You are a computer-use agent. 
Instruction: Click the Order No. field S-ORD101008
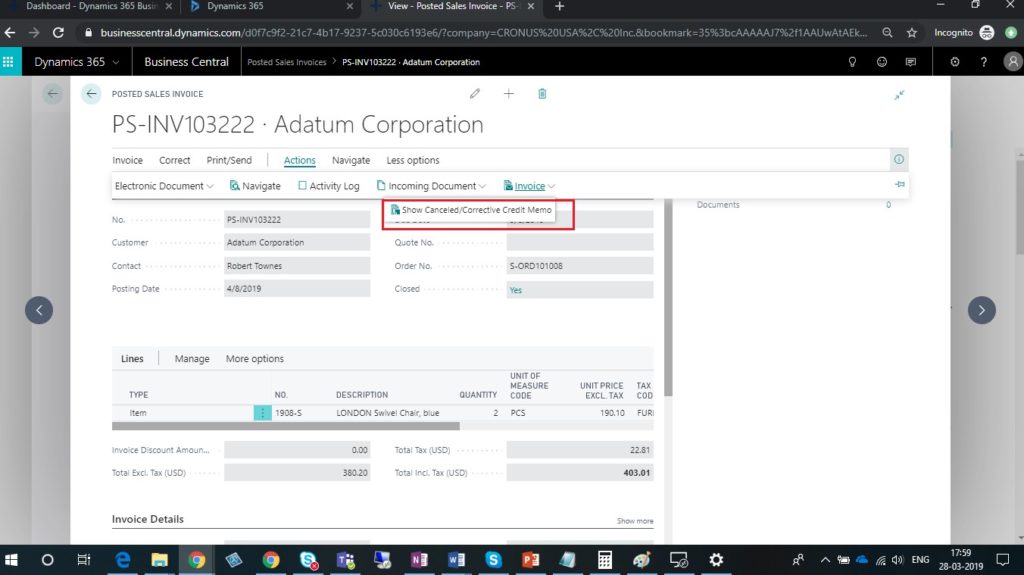click(x=579, y=266)
